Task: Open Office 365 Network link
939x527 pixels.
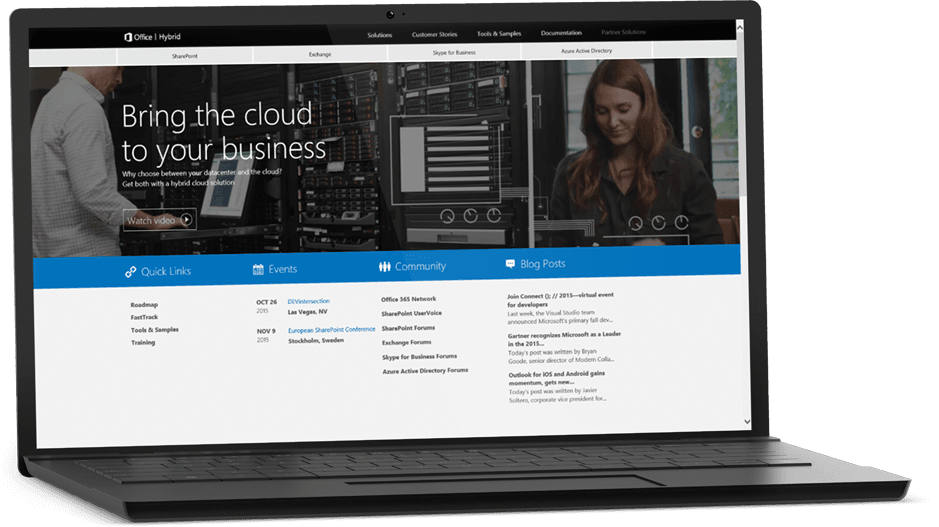Action: (x=408, y=299)
